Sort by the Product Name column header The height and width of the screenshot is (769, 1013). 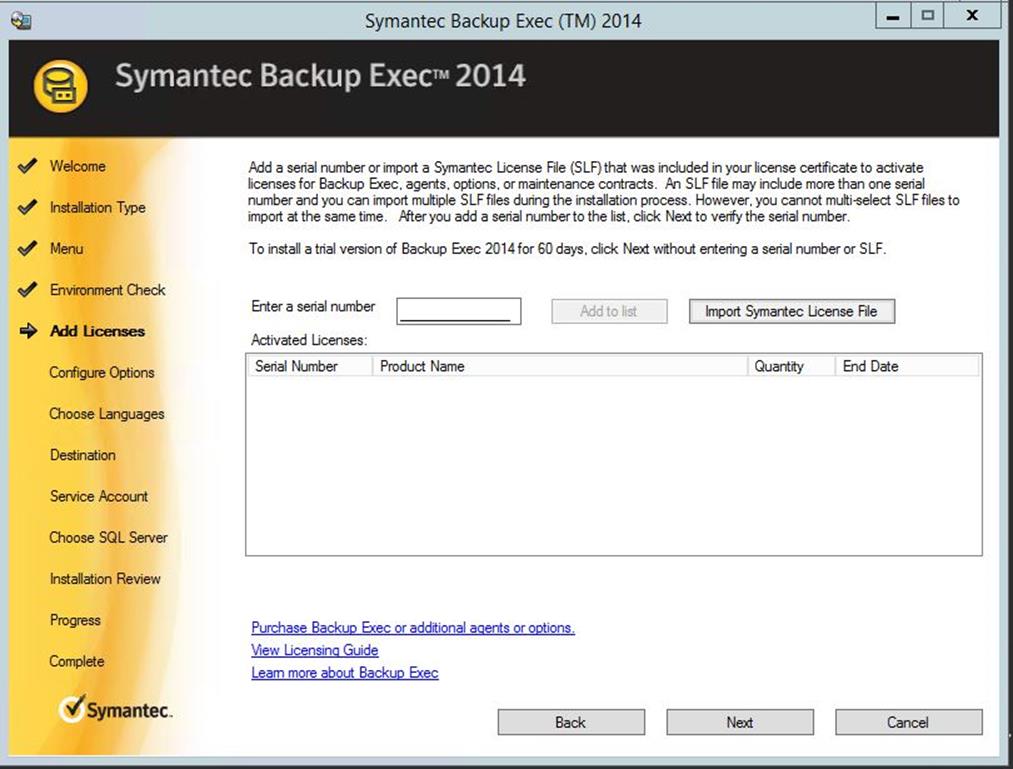click(560, 366)
